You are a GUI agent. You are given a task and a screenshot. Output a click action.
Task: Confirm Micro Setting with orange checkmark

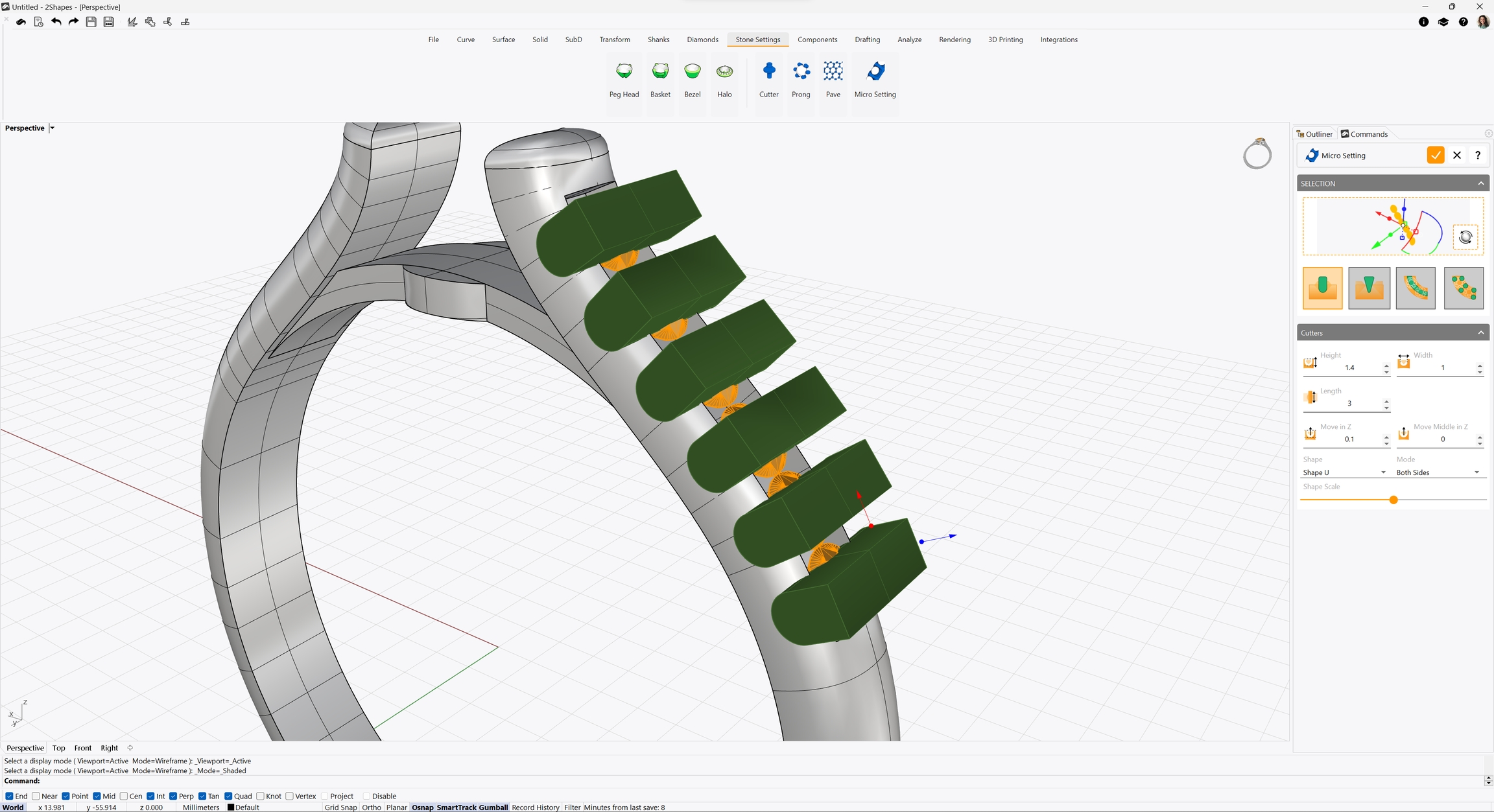click(1435, 156)
